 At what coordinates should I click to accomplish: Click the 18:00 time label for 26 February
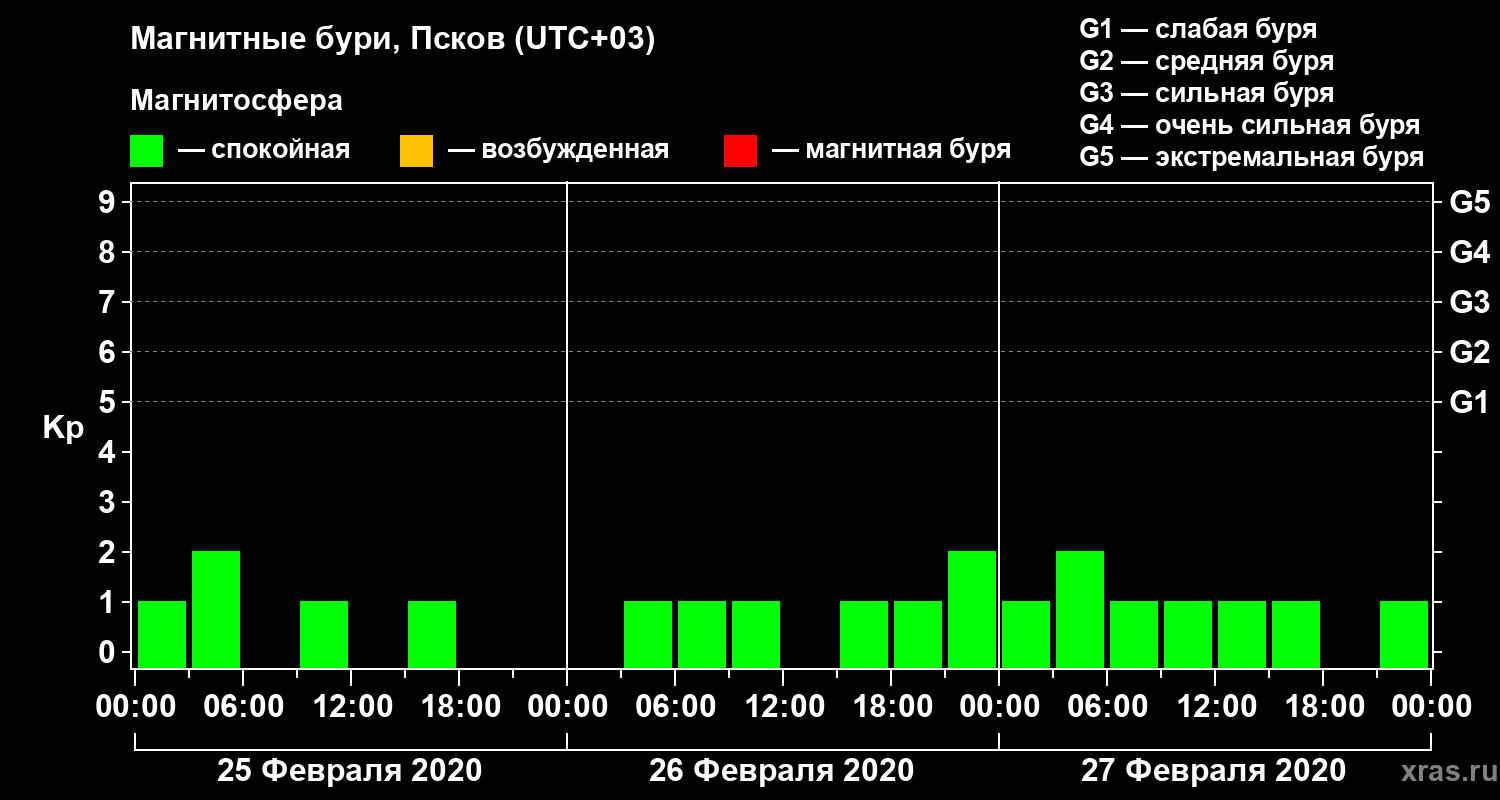(x=891, y=707)
